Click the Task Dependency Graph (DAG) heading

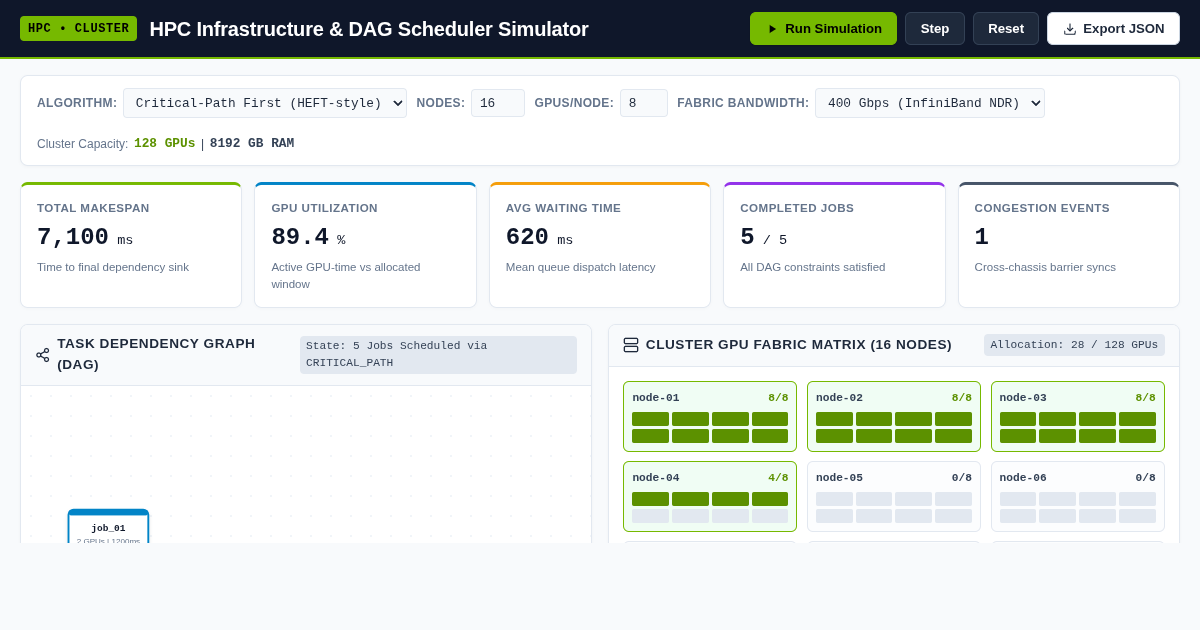(x=156, y=354)
